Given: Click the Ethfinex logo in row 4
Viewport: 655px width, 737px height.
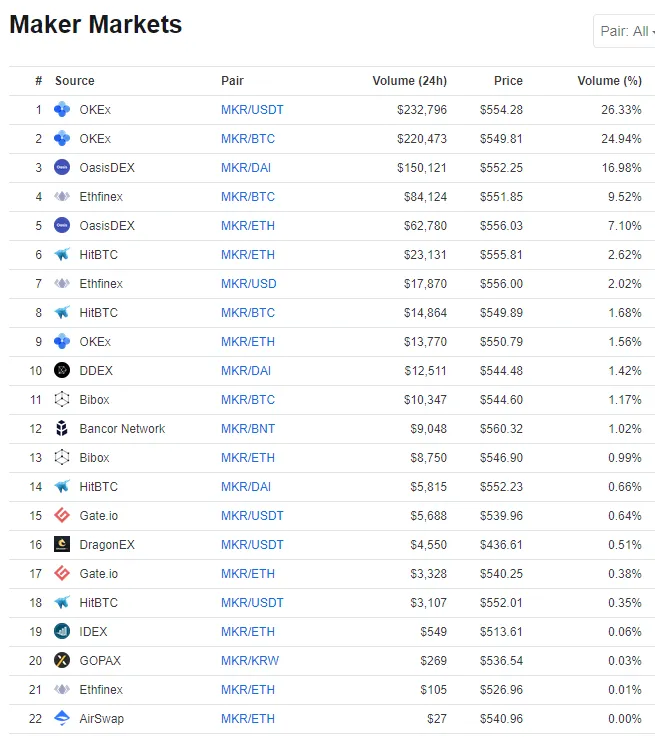Looking at the screenshot, I should tap(62, 197).
